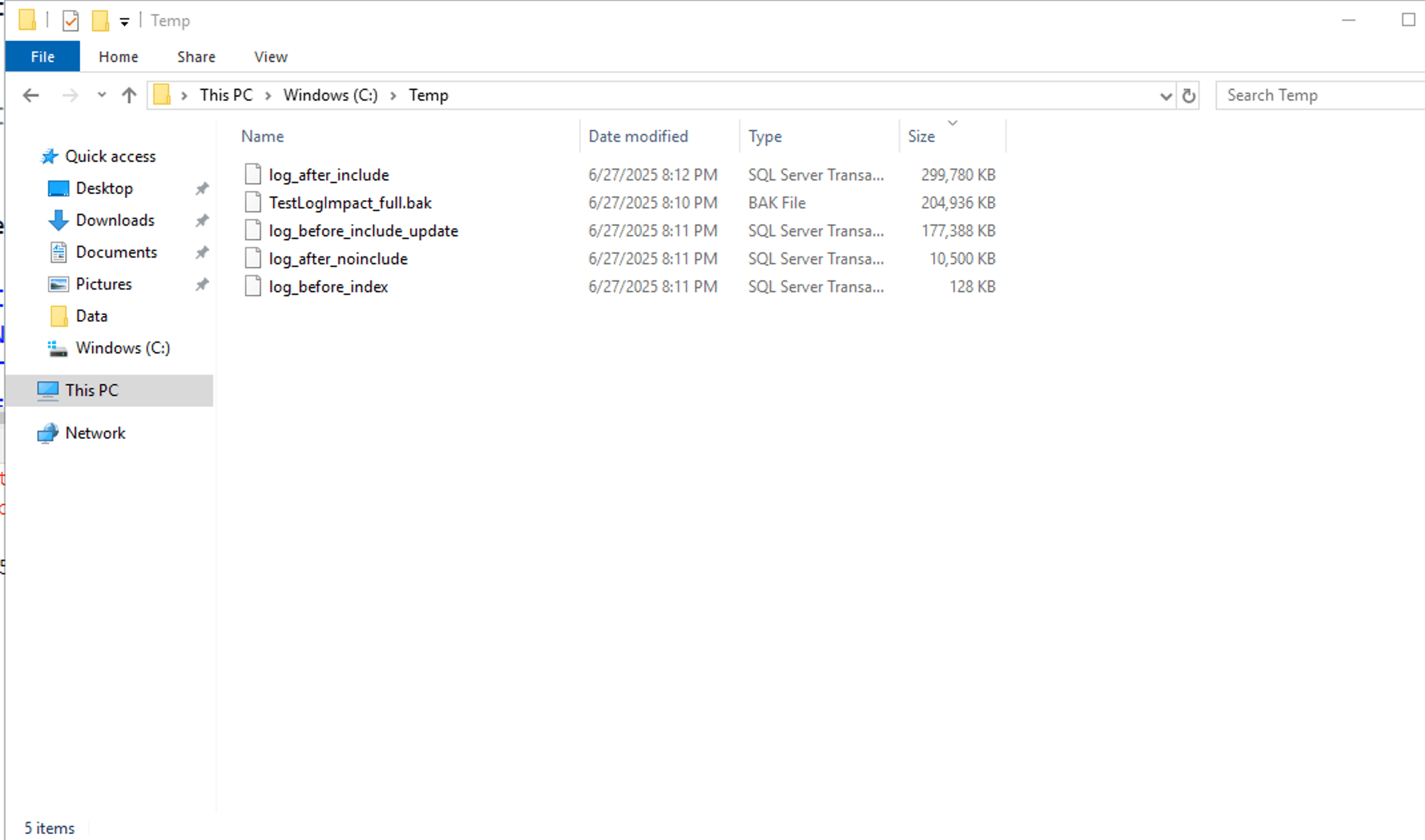Refresh the Temp folder view
The image size is (1425, 840).
point(1189,96)
